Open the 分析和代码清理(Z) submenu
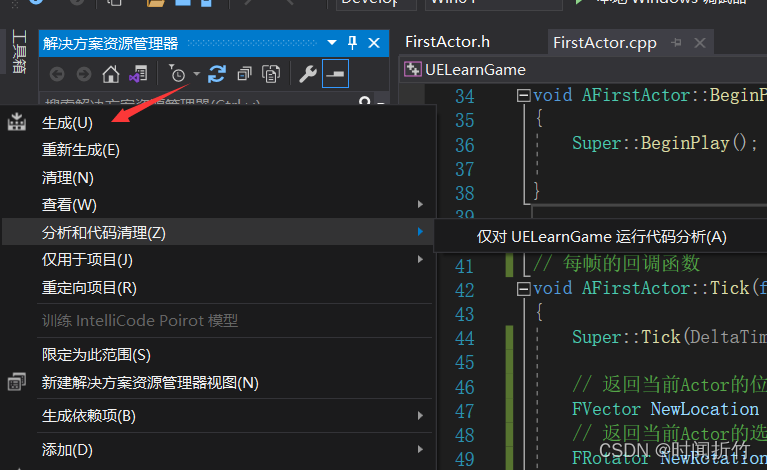Image resolution: width=767 pixels, height=470 pixels. pos(218,232)
